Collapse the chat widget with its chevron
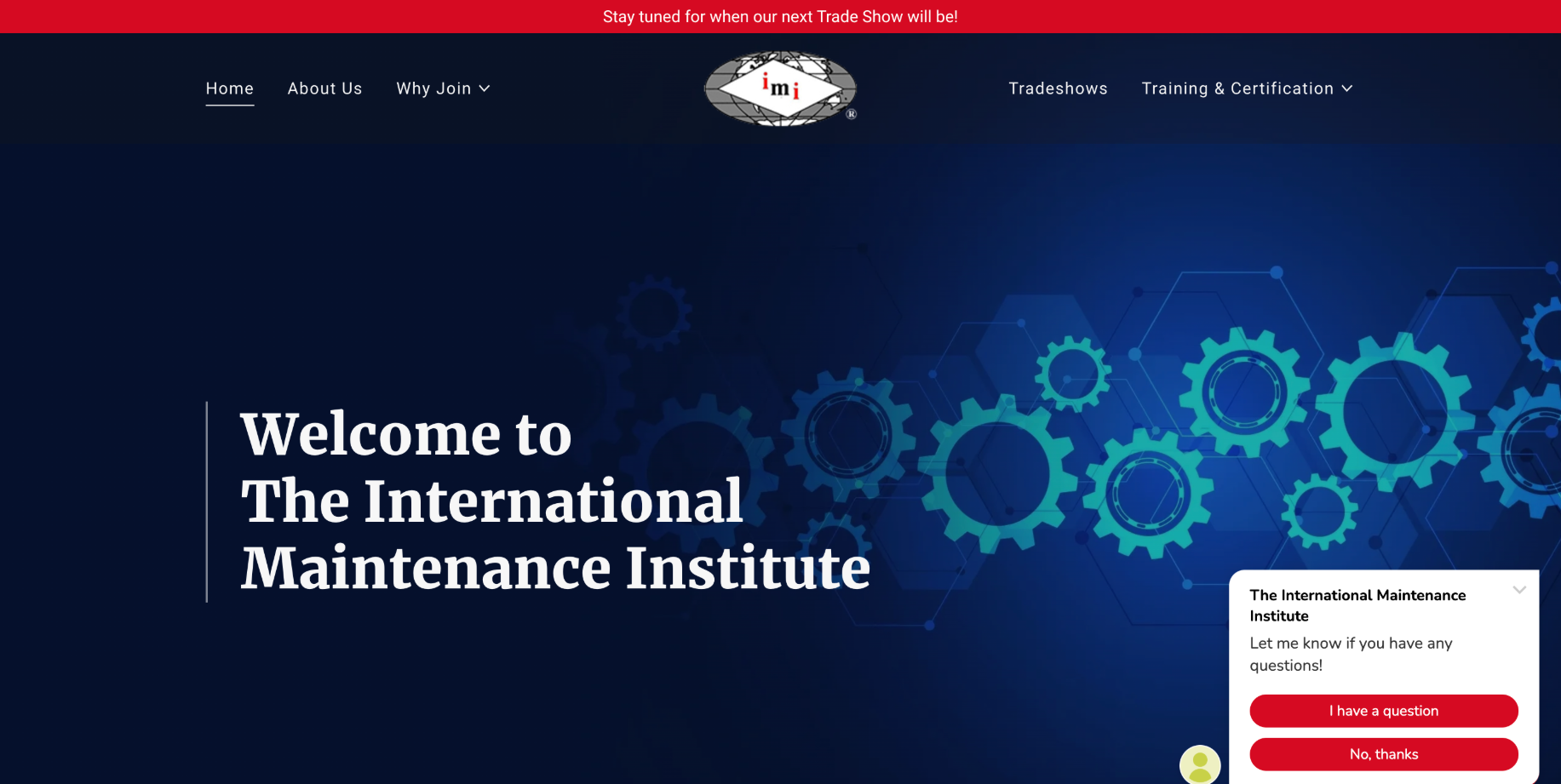 pyautogui.click(x=1521, y=590)
